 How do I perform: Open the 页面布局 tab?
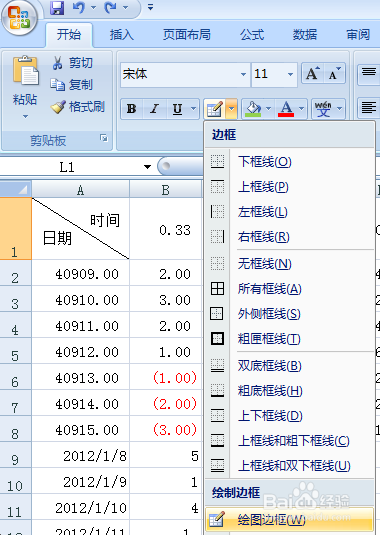tap(187, 34)
